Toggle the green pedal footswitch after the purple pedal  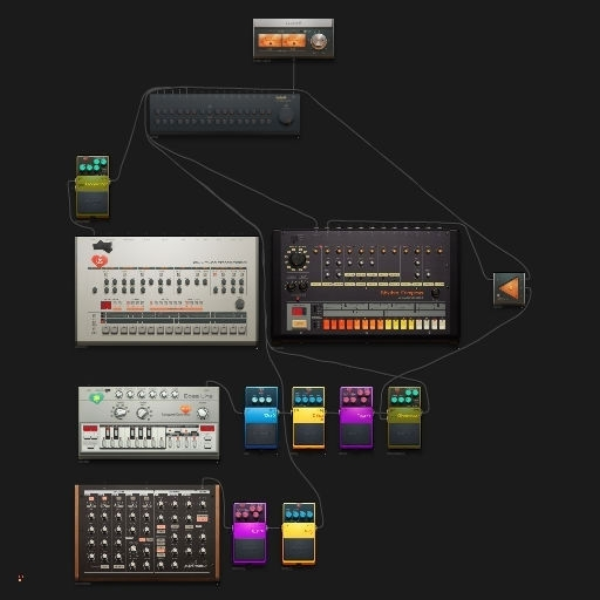click(404, 434)
